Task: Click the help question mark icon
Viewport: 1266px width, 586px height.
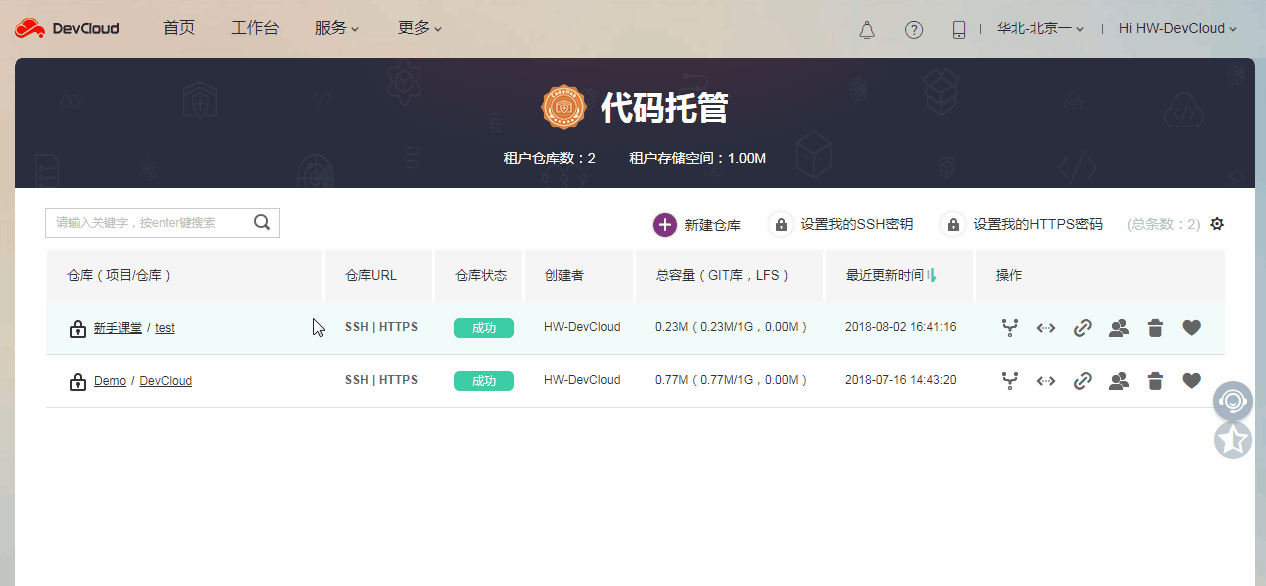Action: point(914,29)
